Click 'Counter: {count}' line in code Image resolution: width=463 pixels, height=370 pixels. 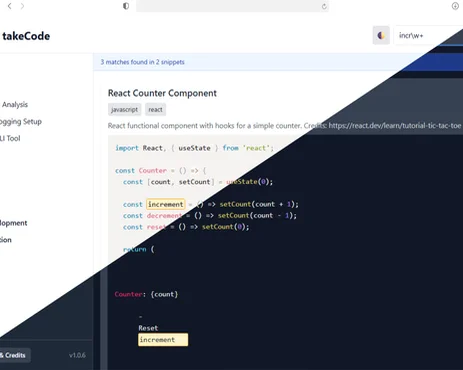point(146,294)
